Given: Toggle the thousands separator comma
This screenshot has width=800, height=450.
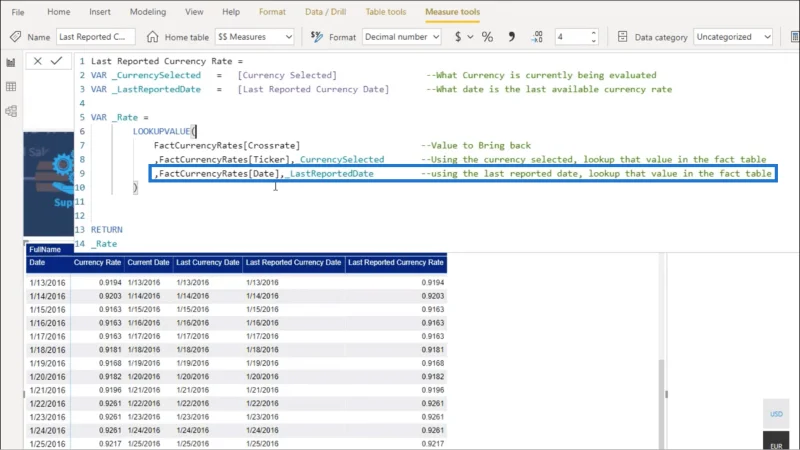Looking at the screenshot, I should point(511,37).
